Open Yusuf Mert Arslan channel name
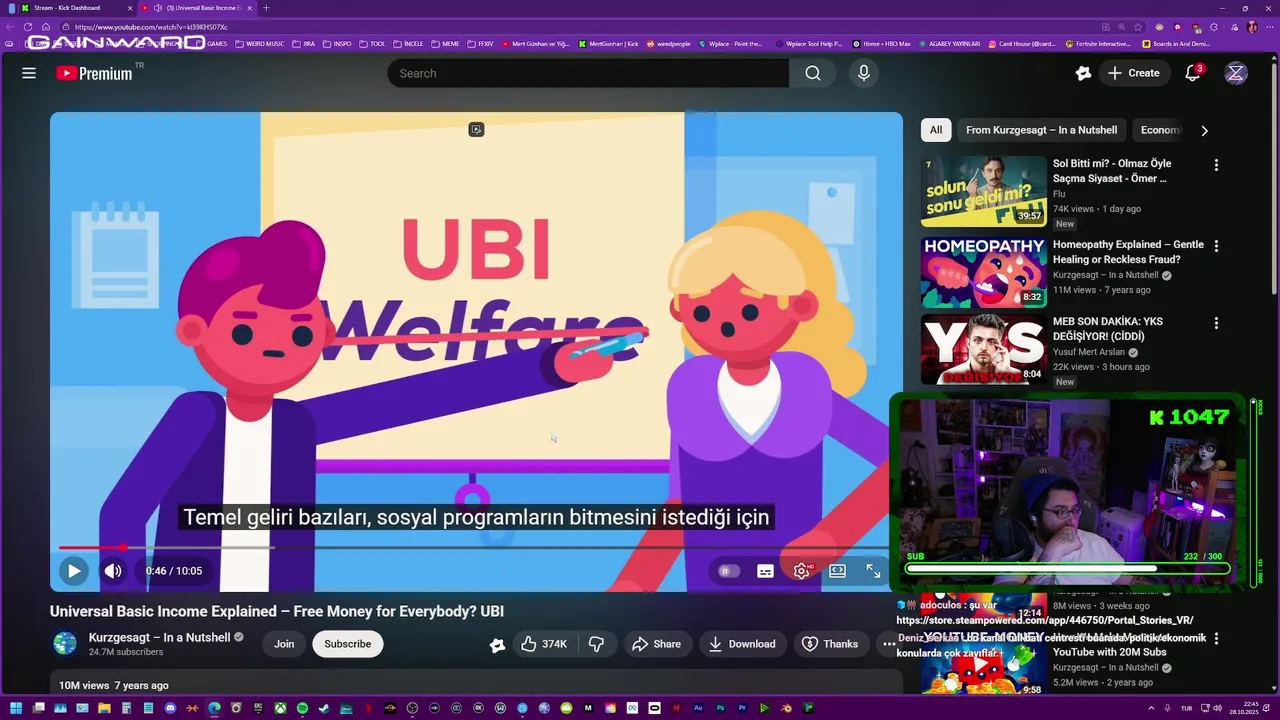This screenshot has width=1280, height=720. point(1089,352)
